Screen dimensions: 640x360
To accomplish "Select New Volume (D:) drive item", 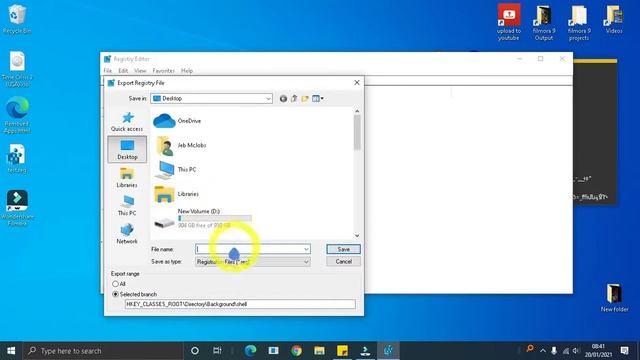I will 202,218.
